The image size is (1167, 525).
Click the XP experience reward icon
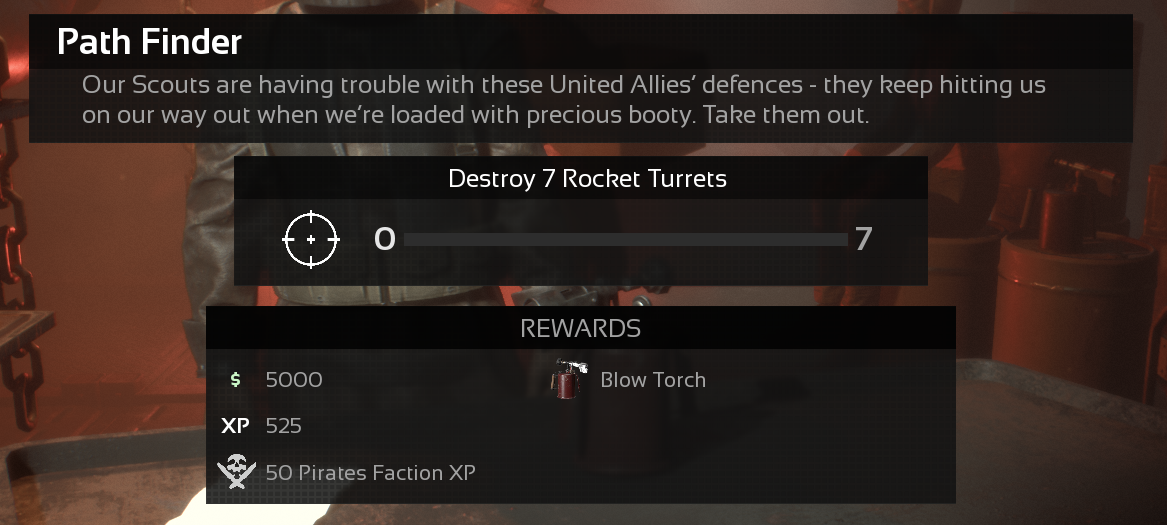pos(235,426)
